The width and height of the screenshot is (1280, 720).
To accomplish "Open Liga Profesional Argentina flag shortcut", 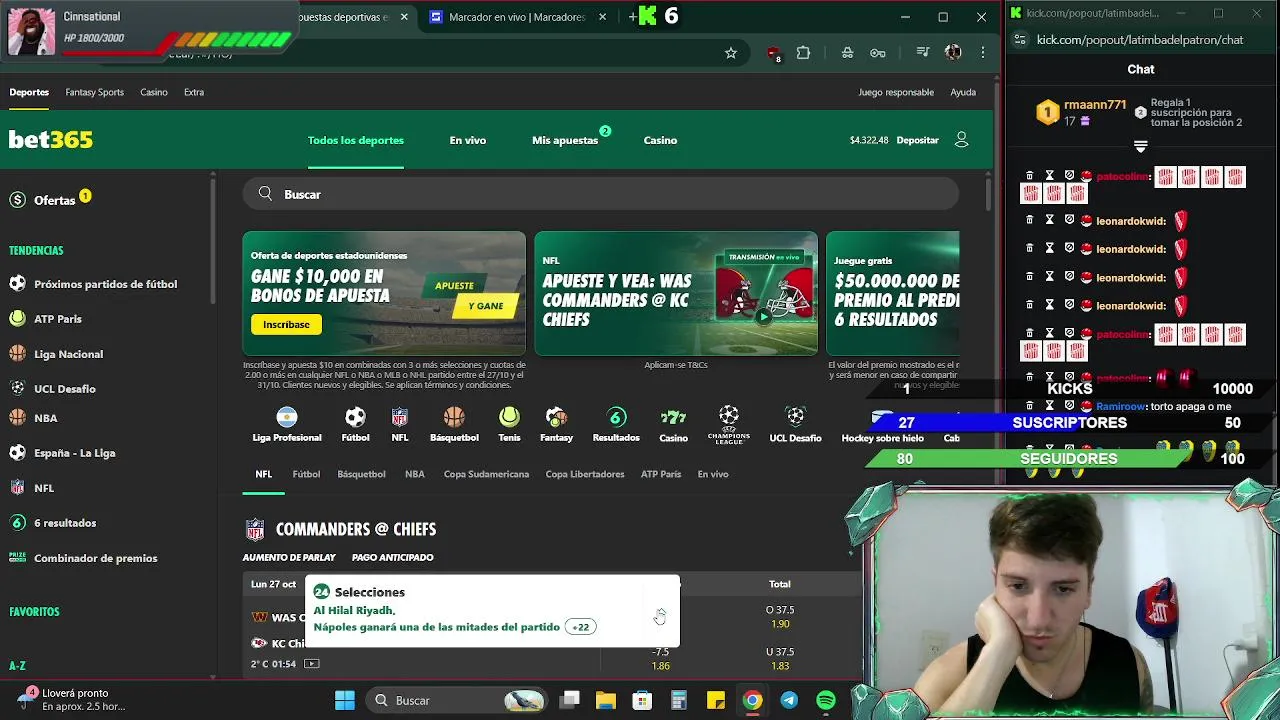I will [x=287, y=424].
